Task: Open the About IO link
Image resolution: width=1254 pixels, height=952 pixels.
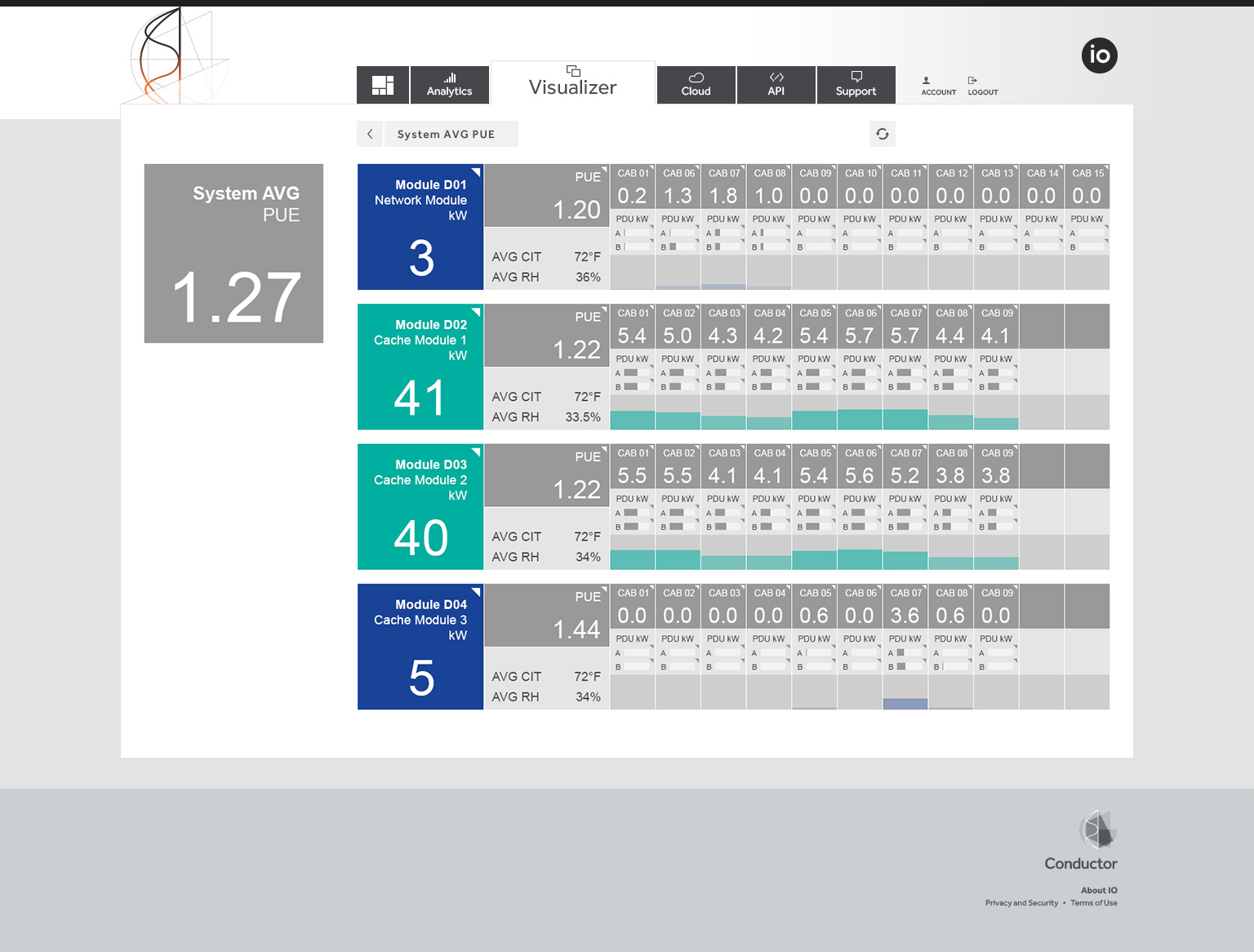Action: pyautogui.click(x=1099, y=890)
